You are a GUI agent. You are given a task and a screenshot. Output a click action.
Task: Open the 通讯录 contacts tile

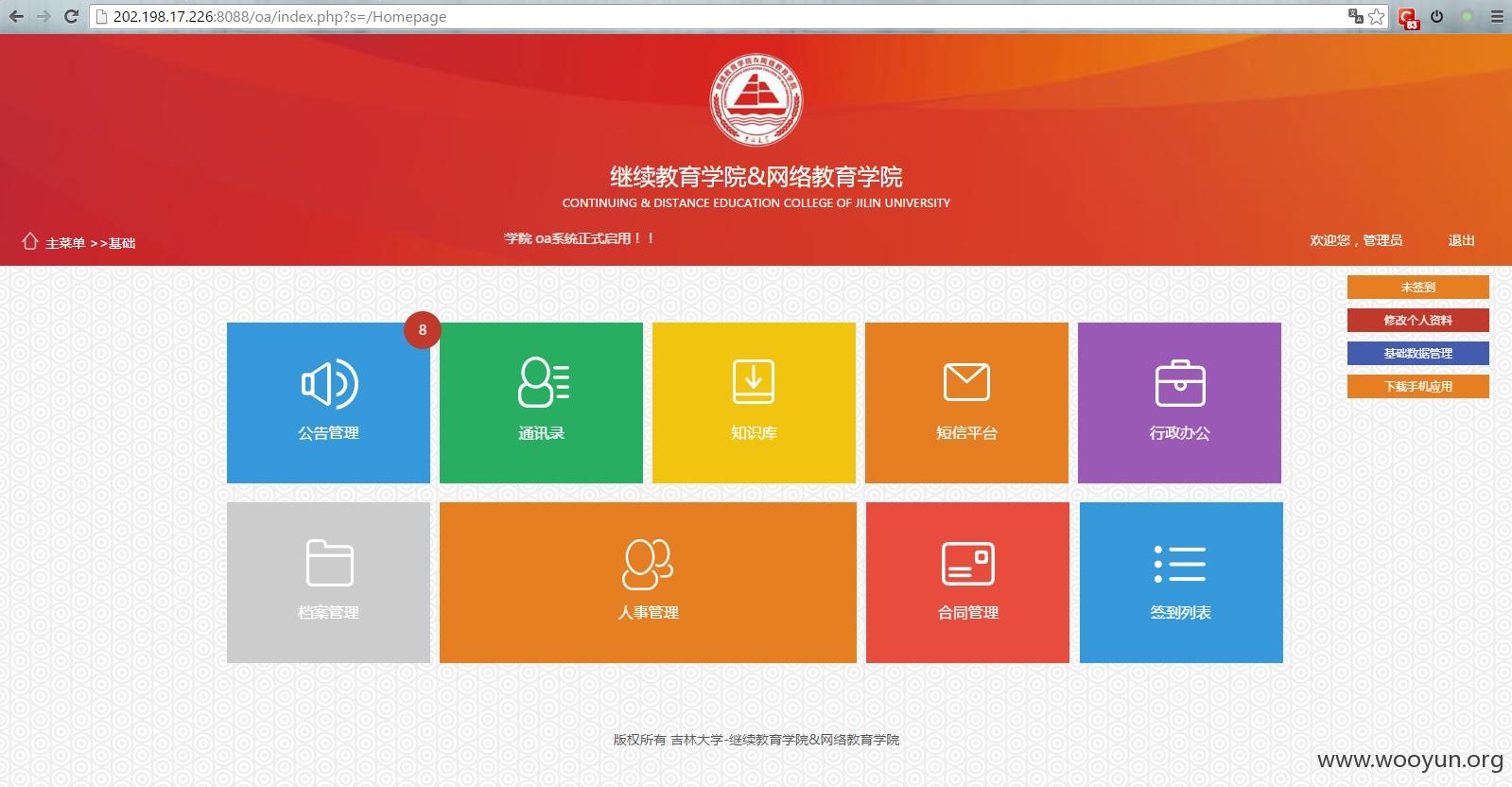pyautogui.click(x=541, y=403)
